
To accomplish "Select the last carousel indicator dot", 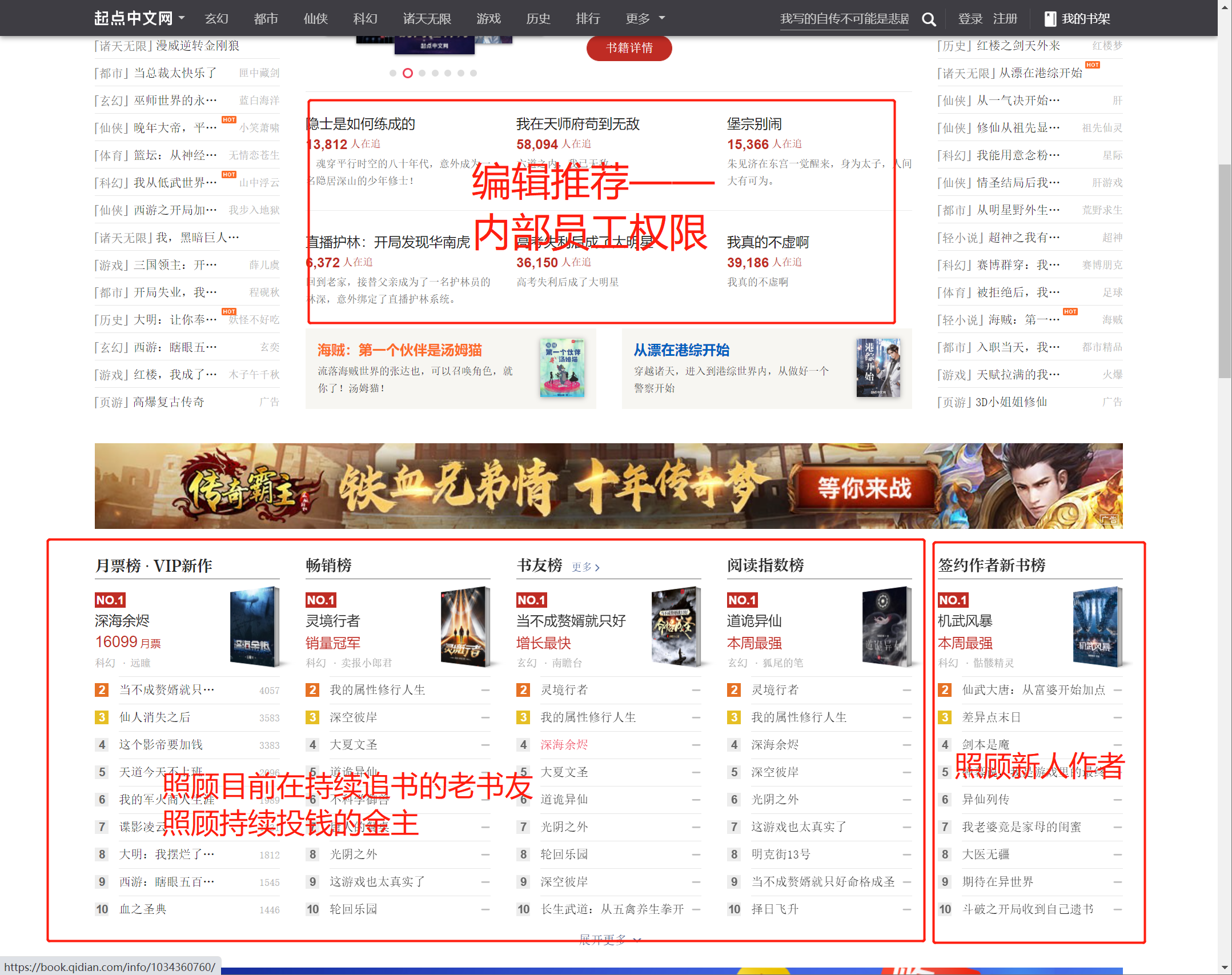I will [473, 73].
